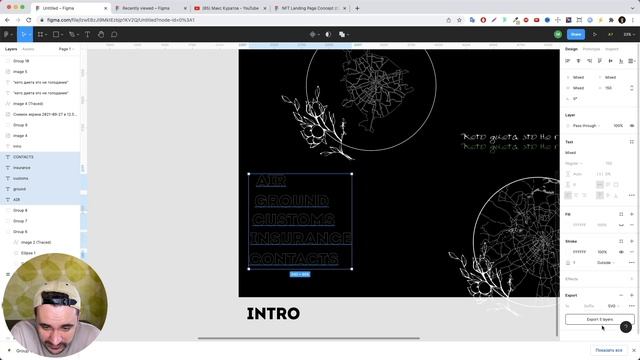
Task: Click the Create component icon
Action: click(x=313, y=35)
